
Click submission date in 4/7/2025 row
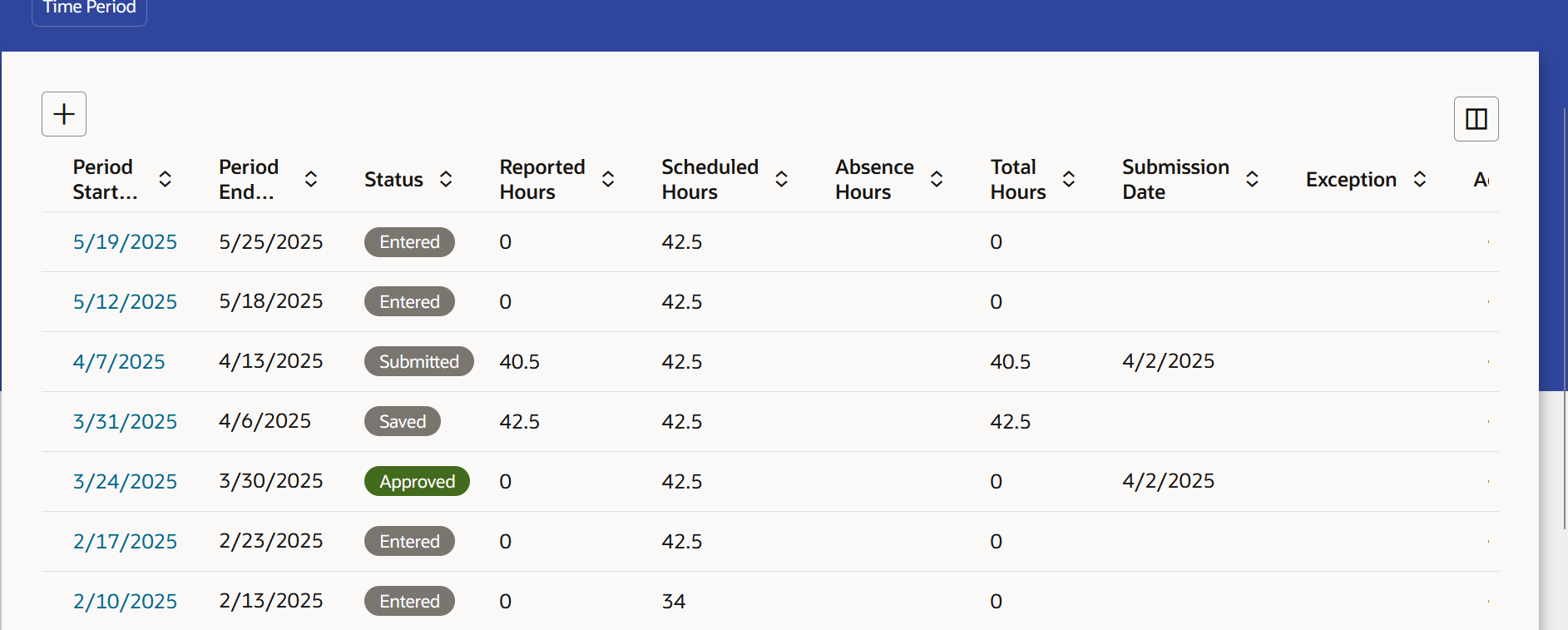pos(1168,361)
